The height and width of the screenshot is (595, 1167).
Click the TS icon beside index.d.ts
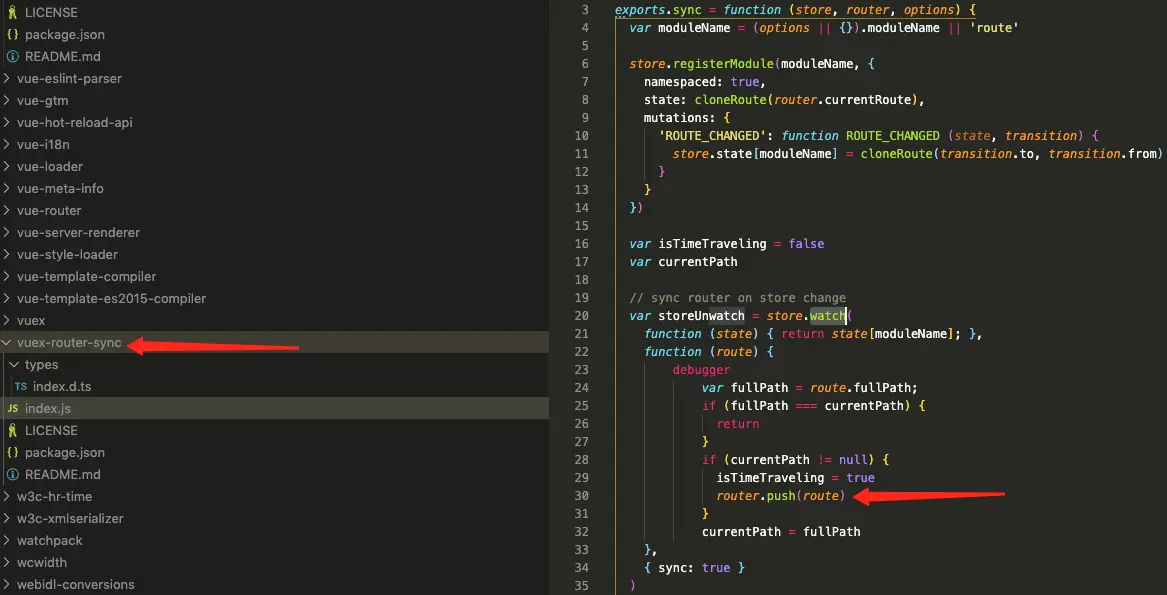21,387
